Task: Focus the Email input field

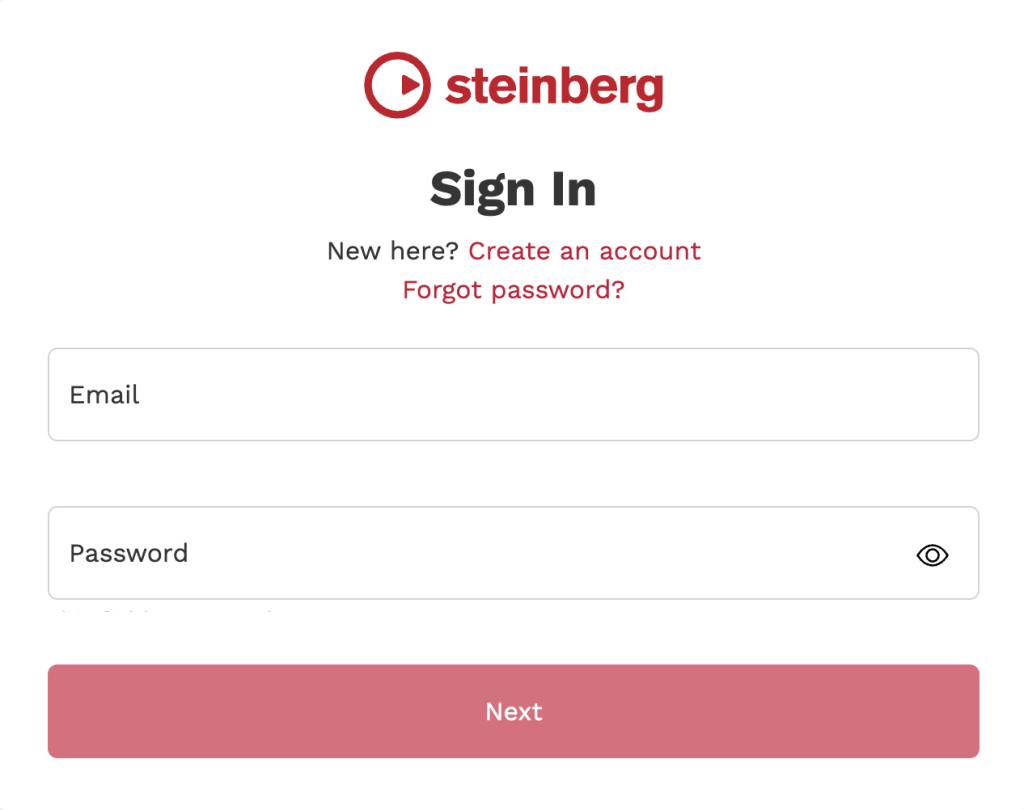Action: (x=513, y=394)
